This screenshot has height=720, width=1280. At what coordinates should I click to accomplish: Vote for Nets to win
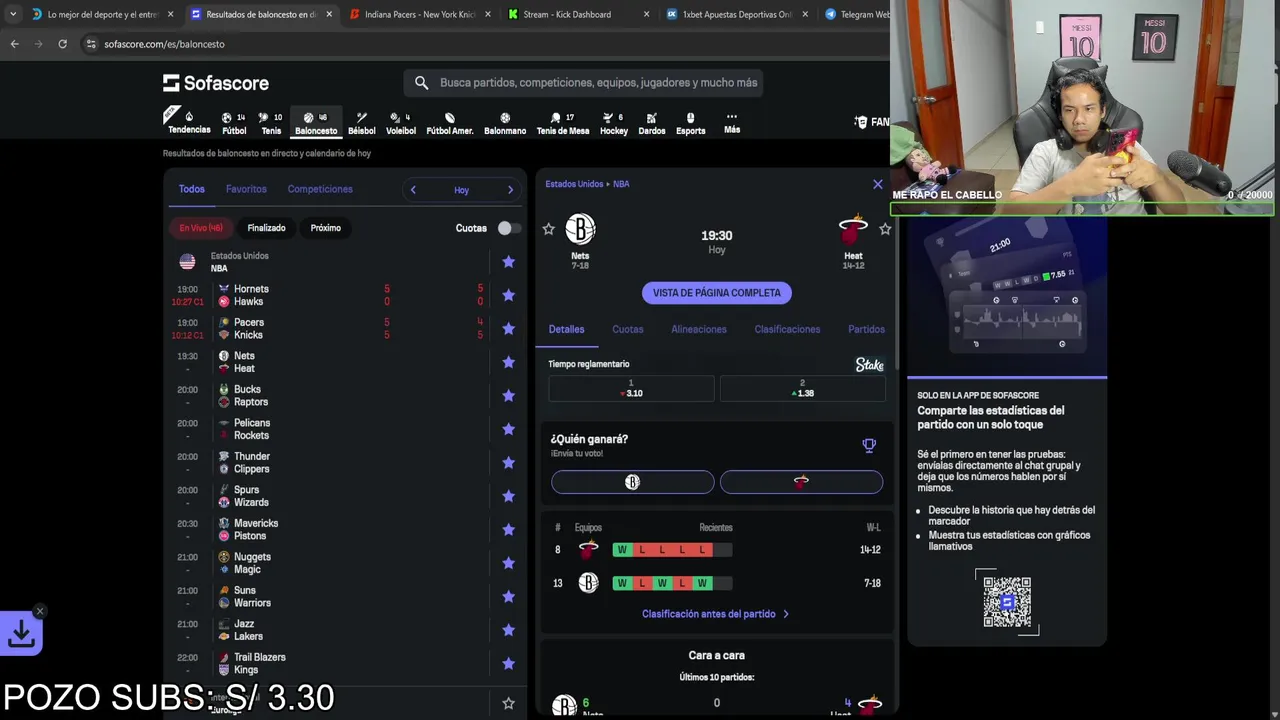click(632, 482)
